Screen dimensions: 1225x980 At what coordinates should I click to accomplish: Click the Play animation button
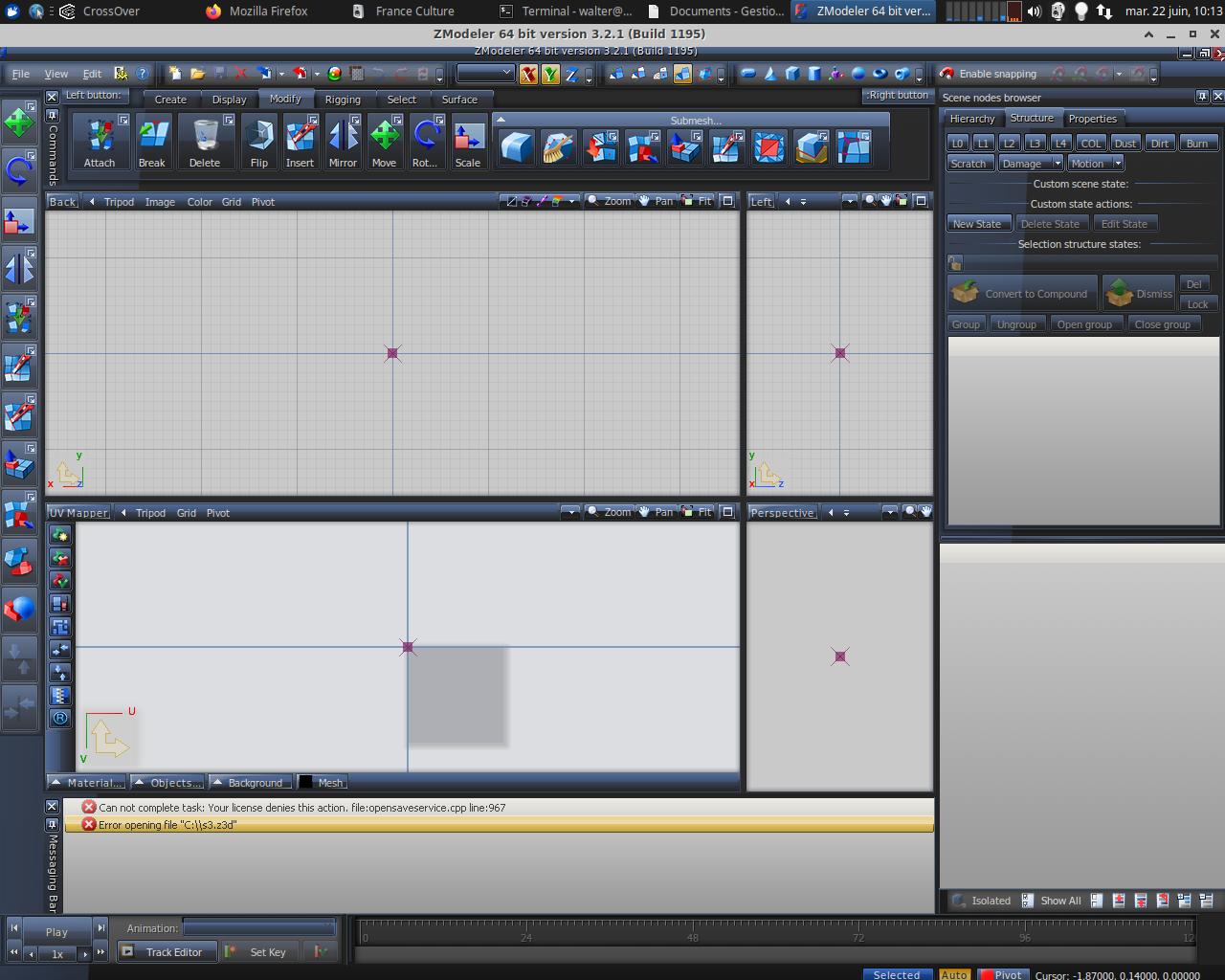(56, 932)
